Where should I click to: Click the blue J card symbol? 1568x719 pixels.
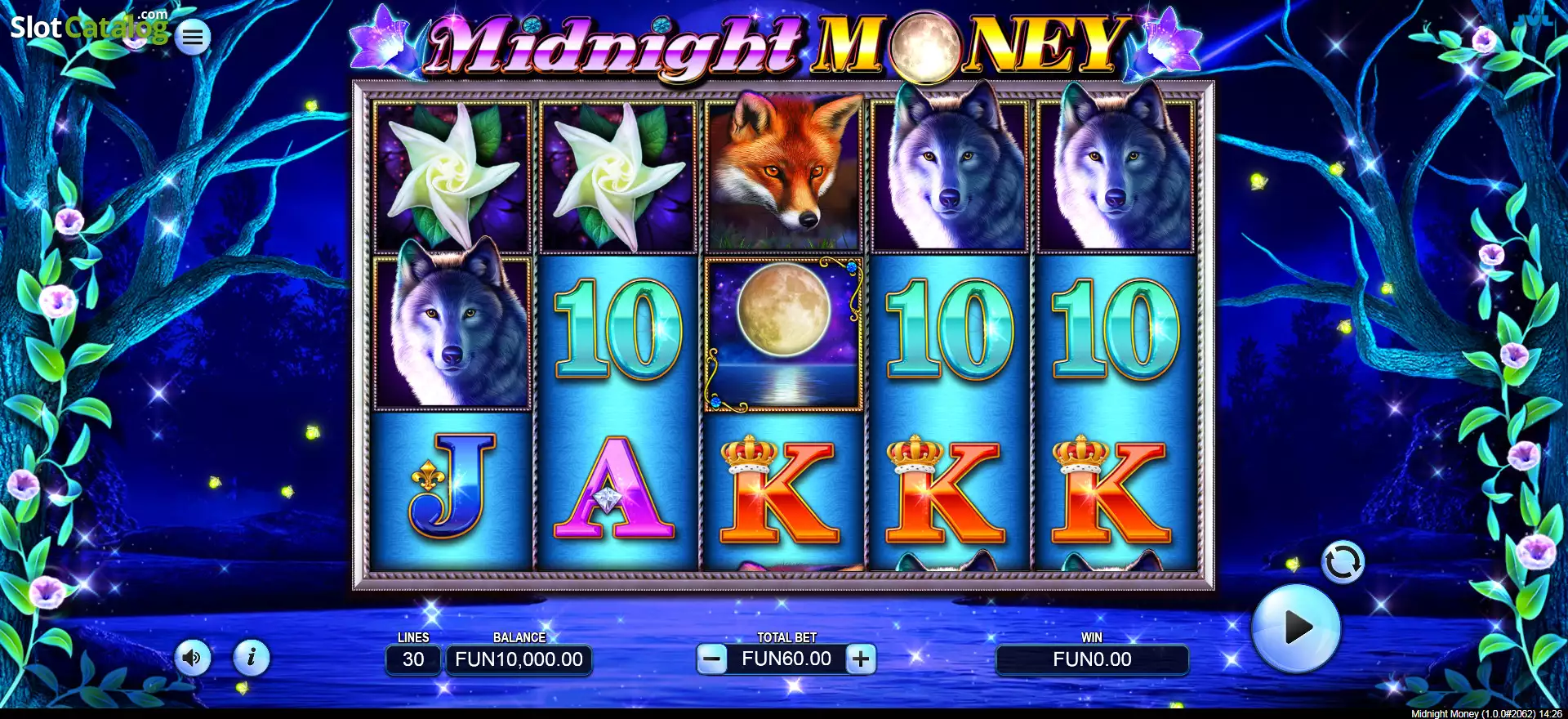[x=452, y=487]
